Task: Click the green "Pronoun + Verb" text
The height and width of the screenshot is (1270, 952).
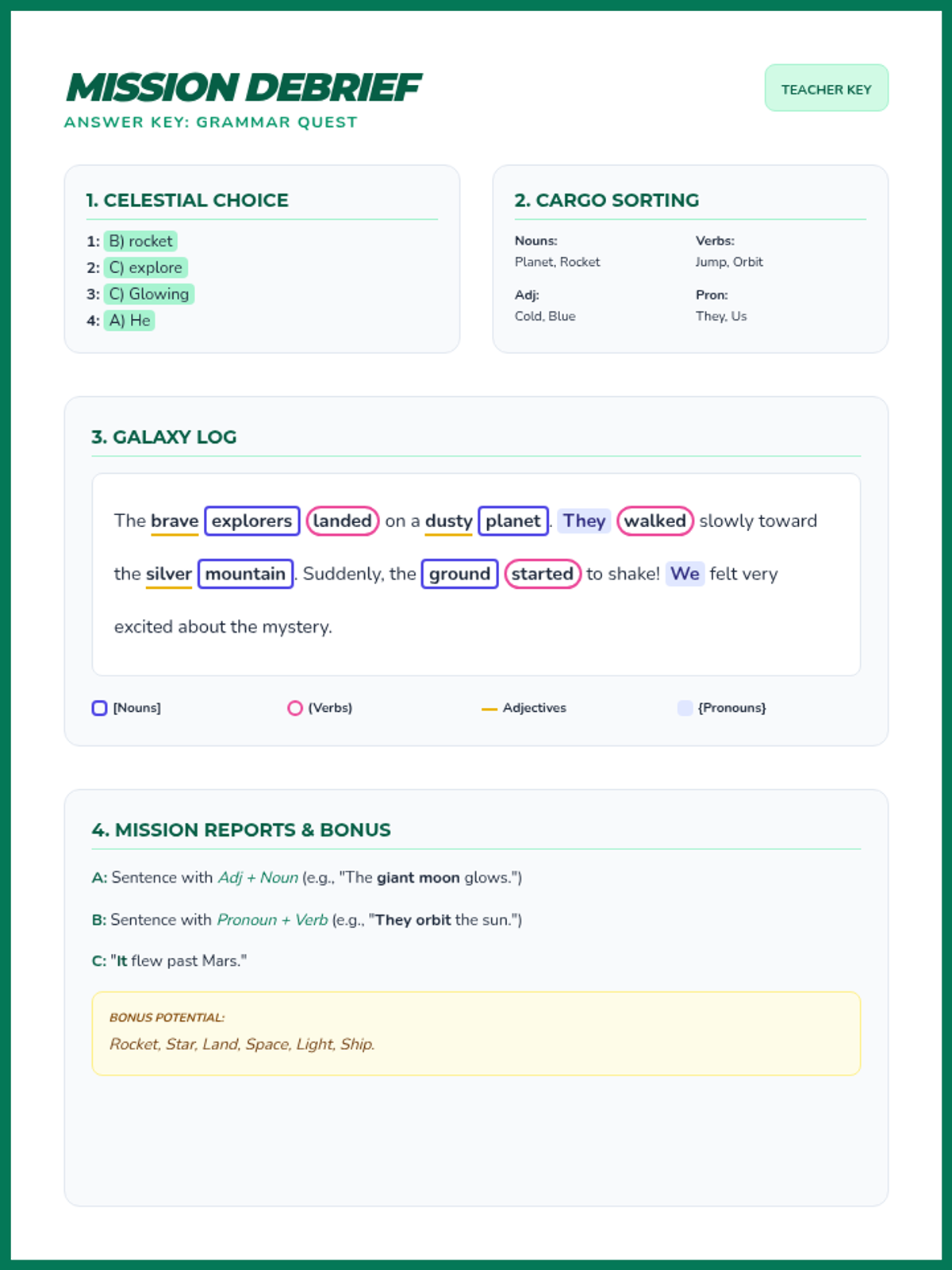Action: (272, 920)
